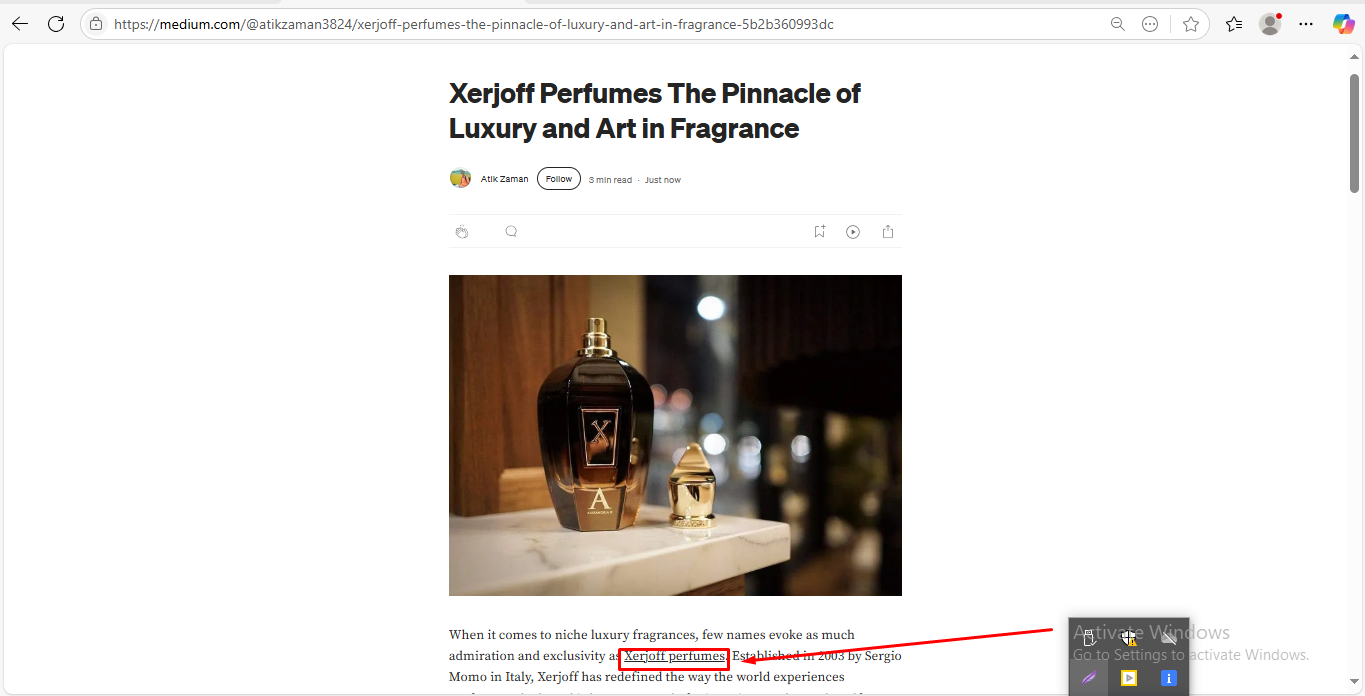
Task: Open the browser Favorites list icon
Action: pos(1234,24)
